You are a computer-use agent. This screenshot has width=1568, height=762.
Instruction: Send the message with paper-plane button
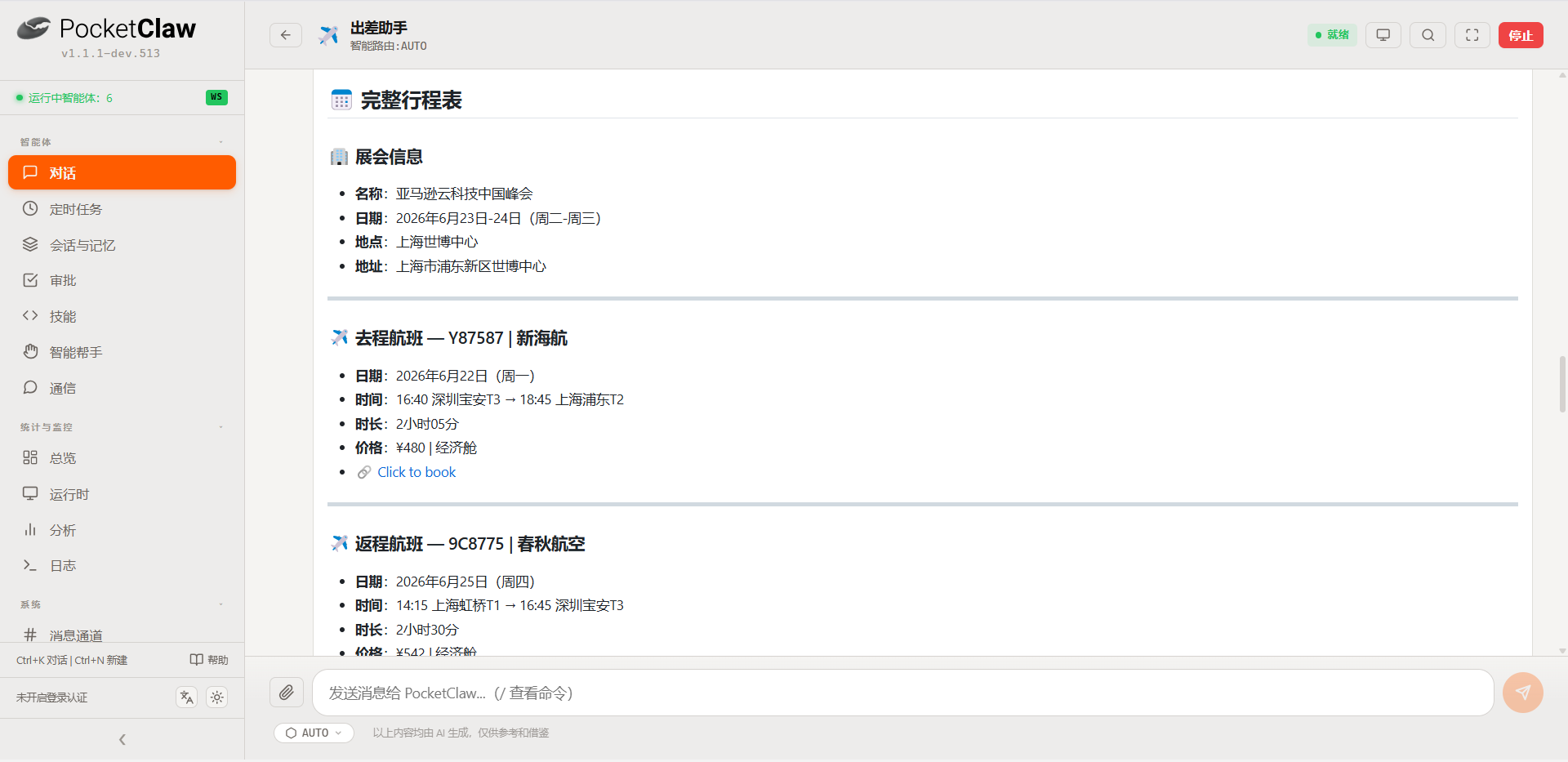(x=1523, y=693)
